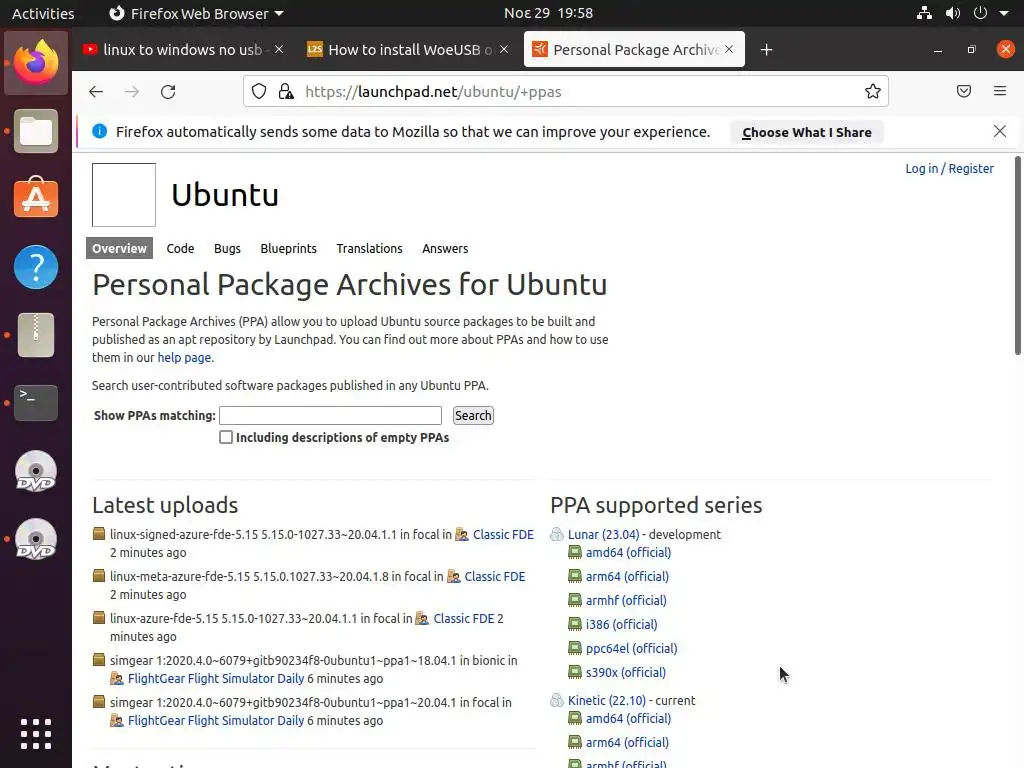Viewport: 1024px width, 768px height.
Task: Click the Choose What I Share button
Action: [x=806, y=132]
